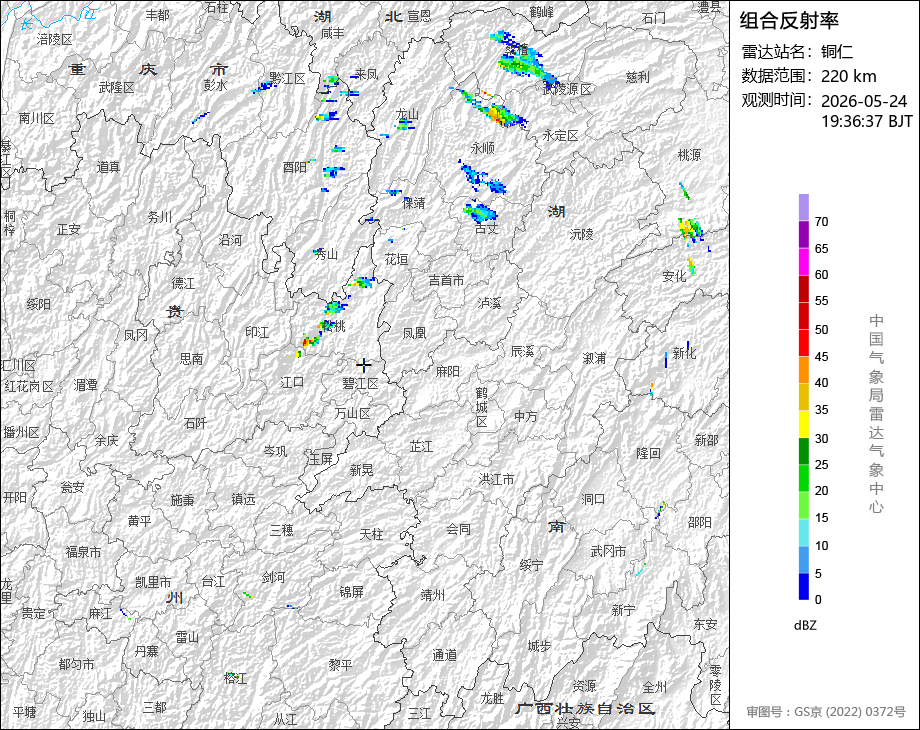Click the echo cluster north of 安化
Viewport: 920px width, 730px height.
click(690, 228)
